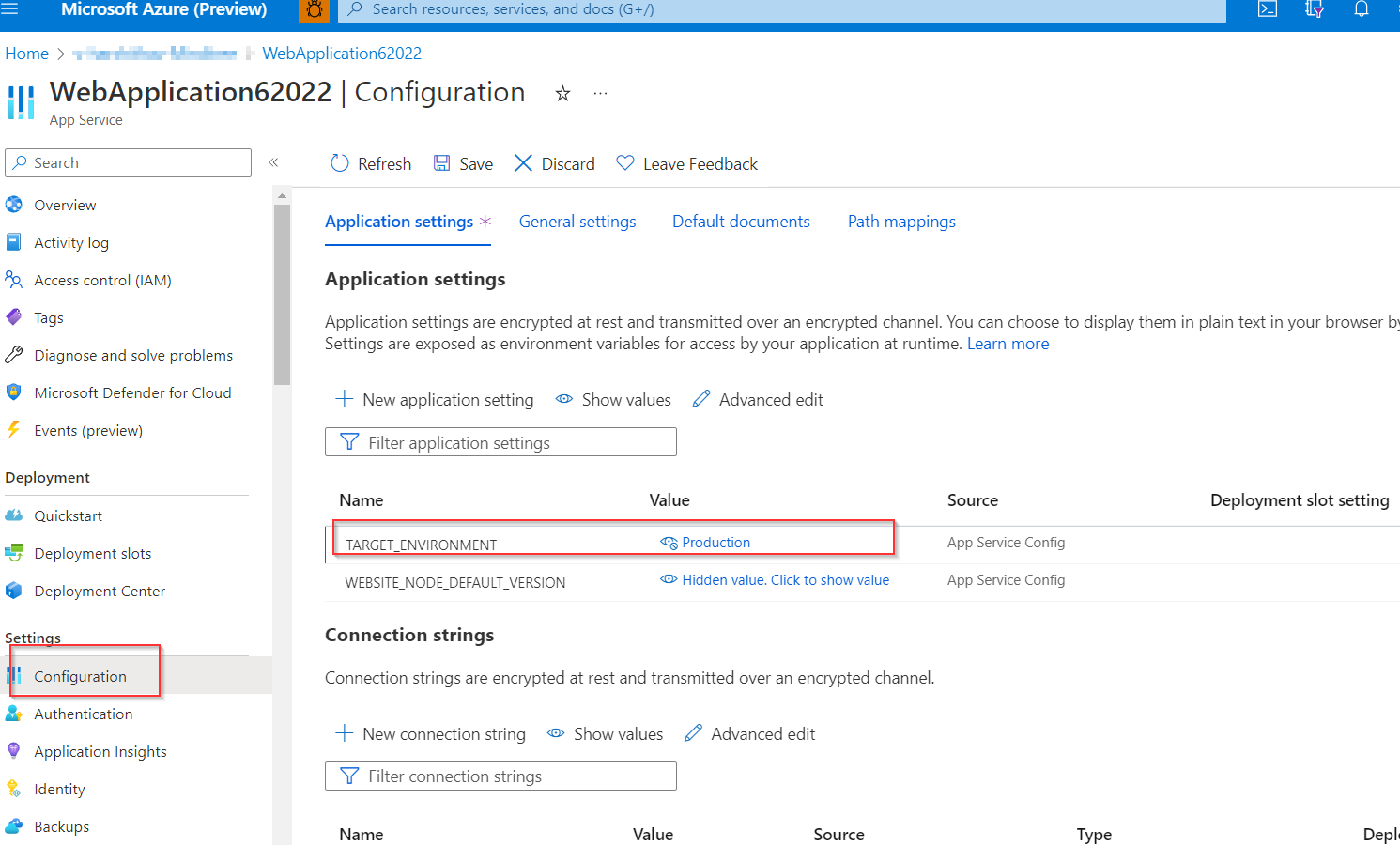The height and width of the screenshot is (845, 1400).
Task: Click the Deployment slot setting column header
Action: click(x=1300, y=500)
